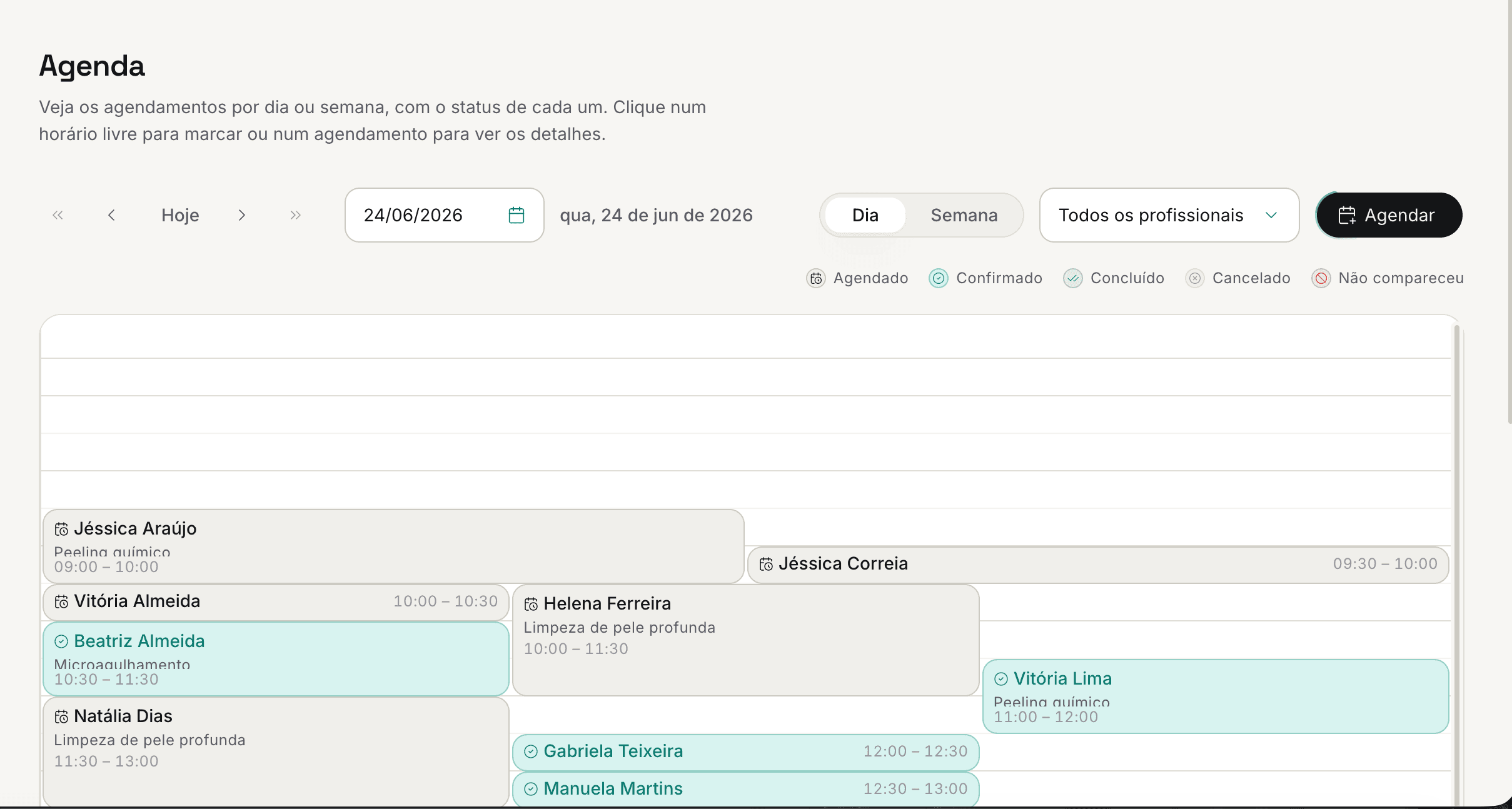Click the Concluído legend icon
1512x809 pixels.
[x=1073, y=278]
